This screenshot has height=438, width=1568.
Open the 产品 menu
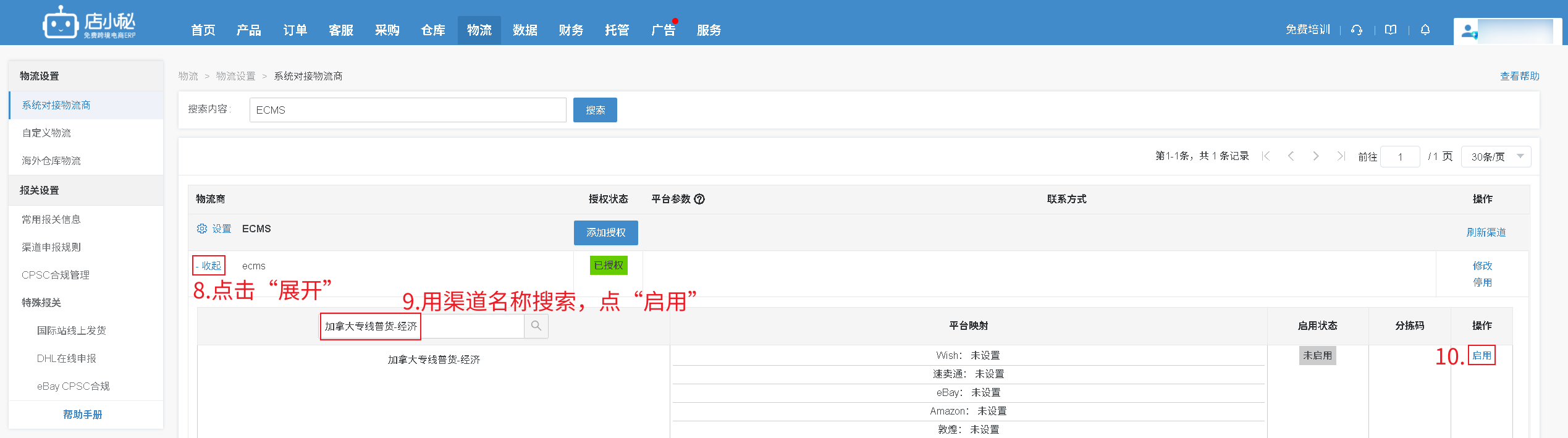[249, 30]
